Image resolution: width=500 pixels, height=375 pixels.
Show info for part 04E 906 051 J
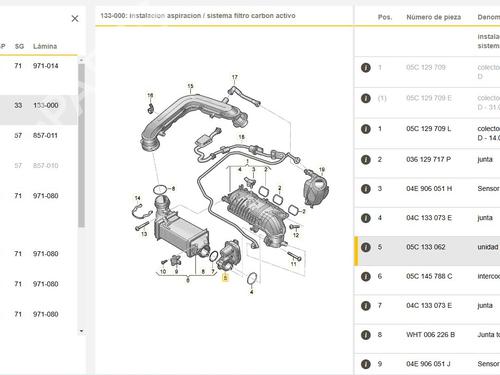(x=366, y=364)
